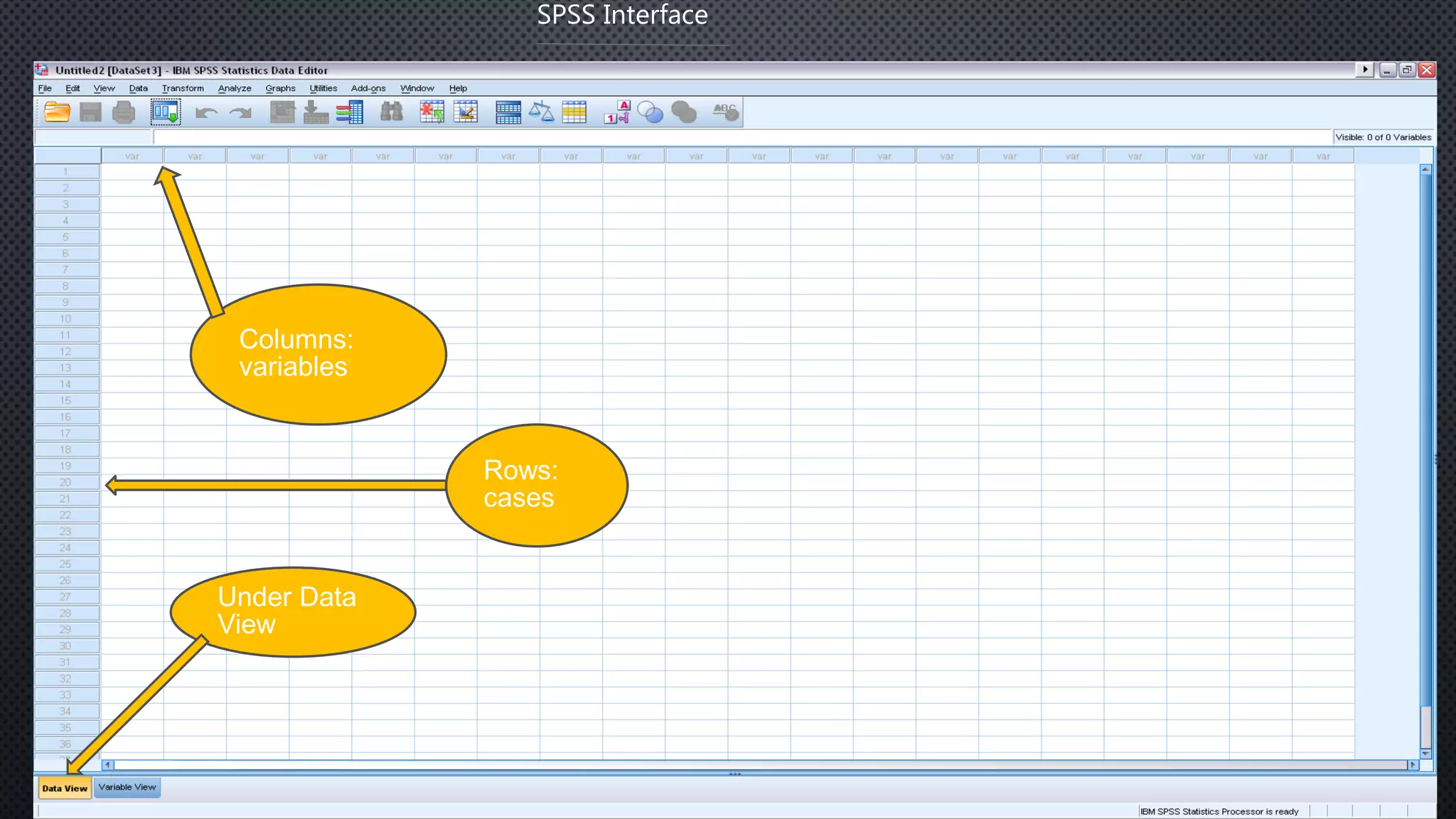
Task: Click the SPSS application icon in title bar
Action: point(43,70)
